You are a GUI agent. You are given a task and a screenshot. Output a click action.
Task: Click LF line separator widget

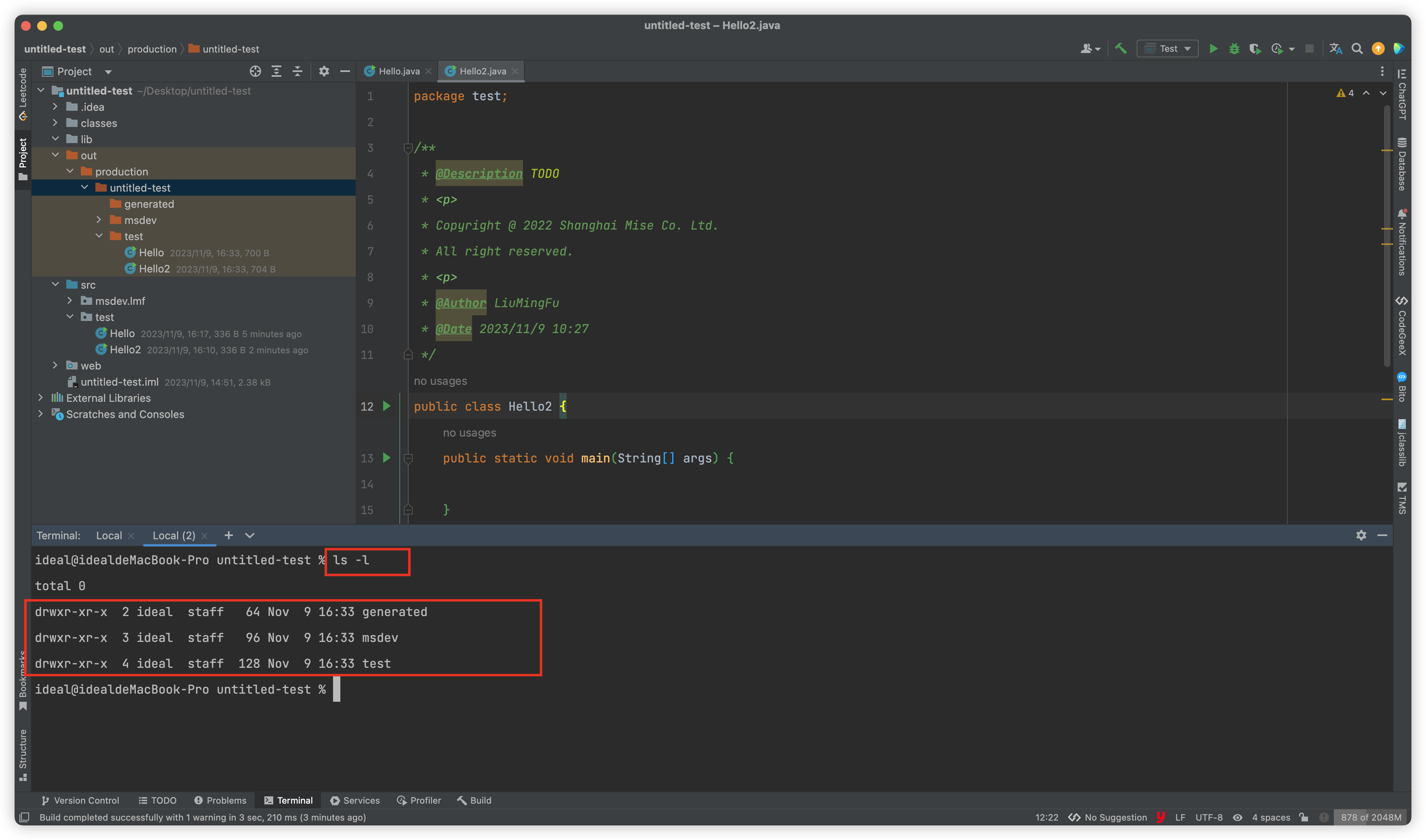[x=1180, y=817]
